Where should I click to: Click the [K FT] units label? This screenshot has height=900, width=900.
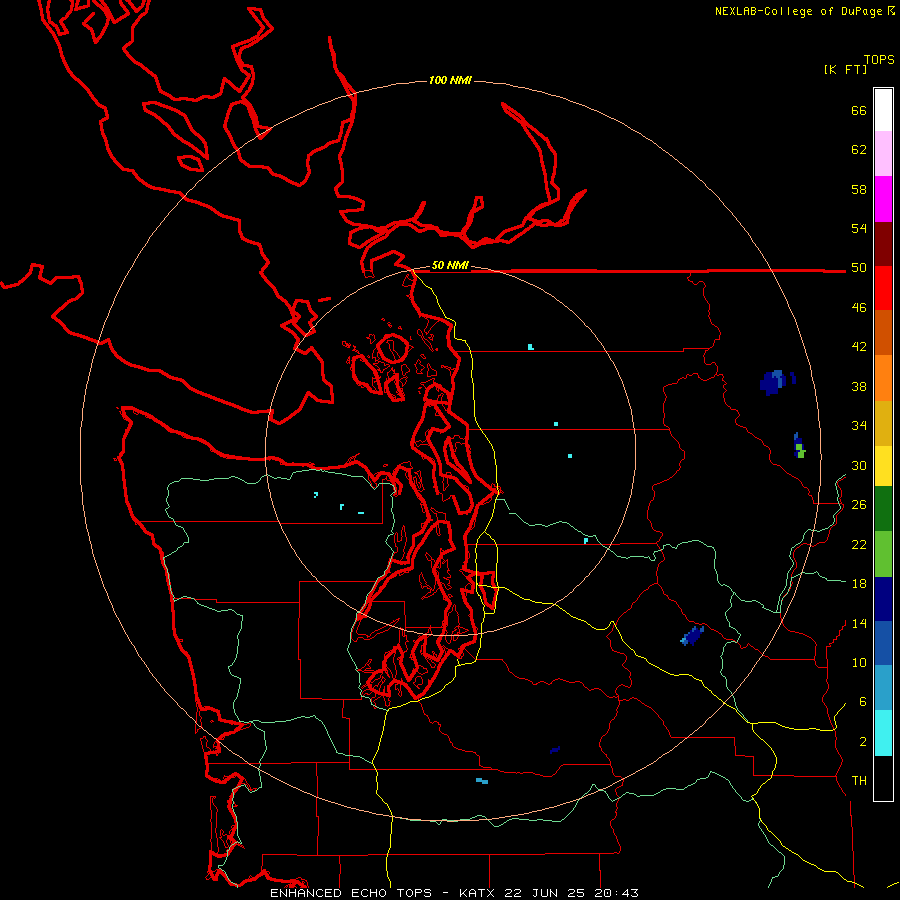(x=845, y=69)
